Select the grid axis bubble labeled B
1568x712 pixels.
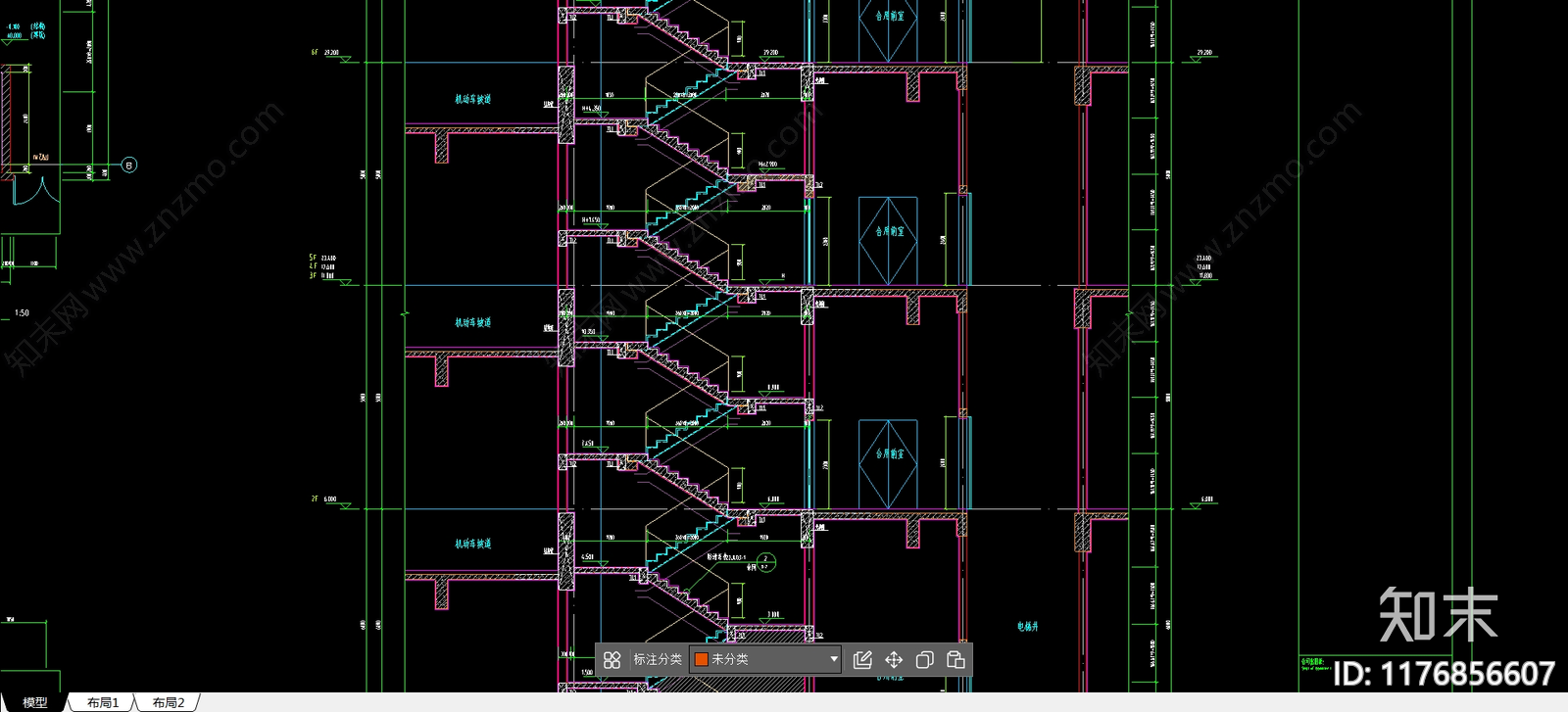[x=129, y=166]
